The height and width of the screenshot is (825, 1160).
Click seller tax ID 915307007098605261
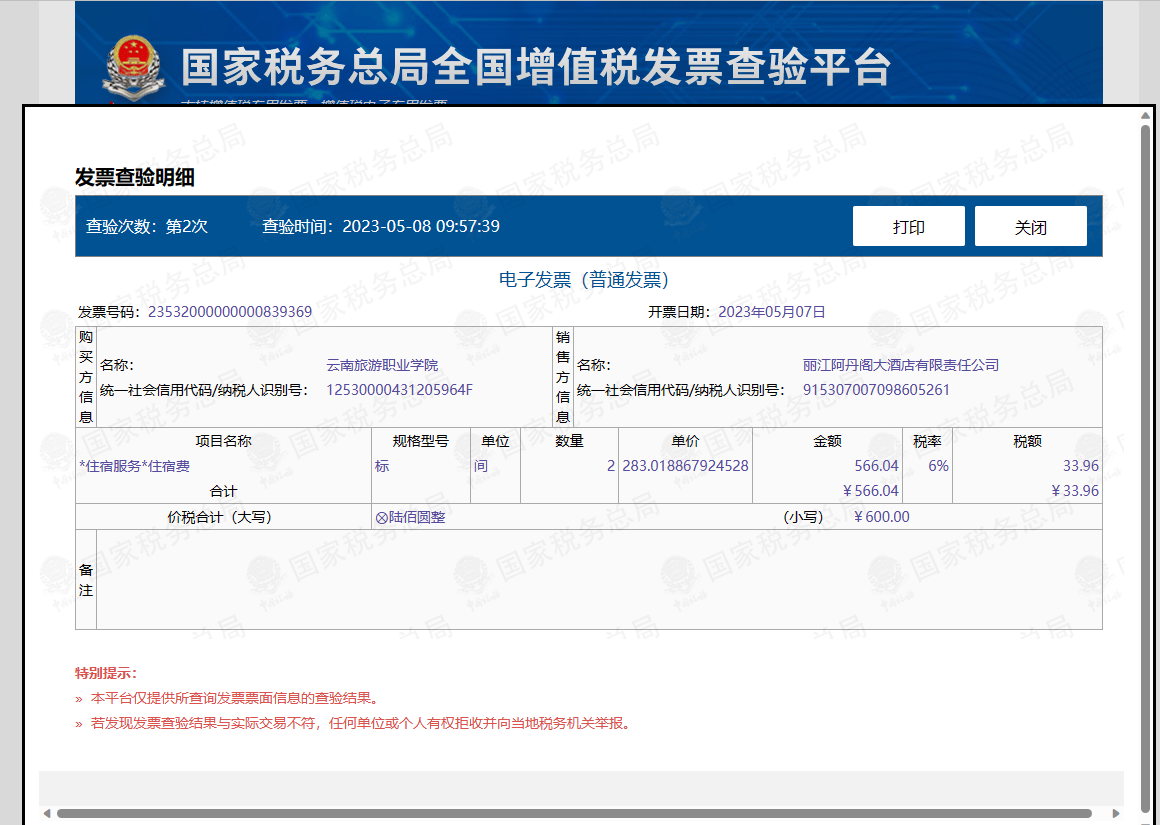click(x=876, y=390)
